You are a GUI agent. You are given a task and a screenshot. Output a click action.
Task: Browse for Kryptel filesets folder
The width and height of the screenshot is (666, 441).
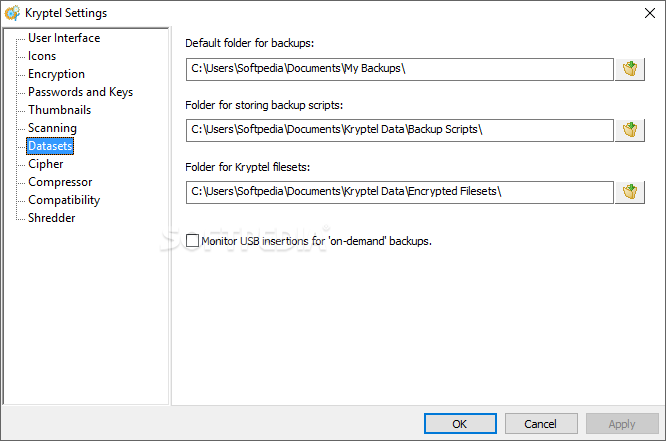click(630, 192)
